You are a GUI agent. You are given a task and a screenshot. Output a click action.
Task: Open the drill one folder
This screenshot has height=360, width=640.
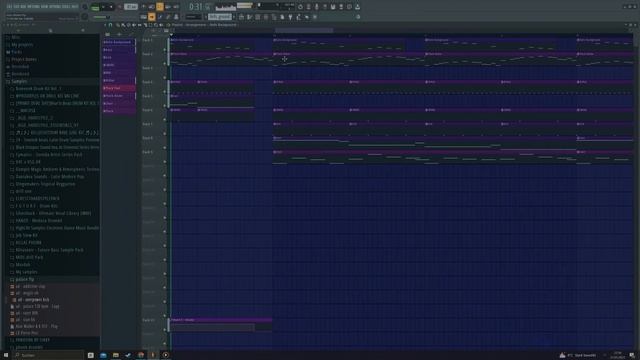pyautogui.click(x=24, y=191)
